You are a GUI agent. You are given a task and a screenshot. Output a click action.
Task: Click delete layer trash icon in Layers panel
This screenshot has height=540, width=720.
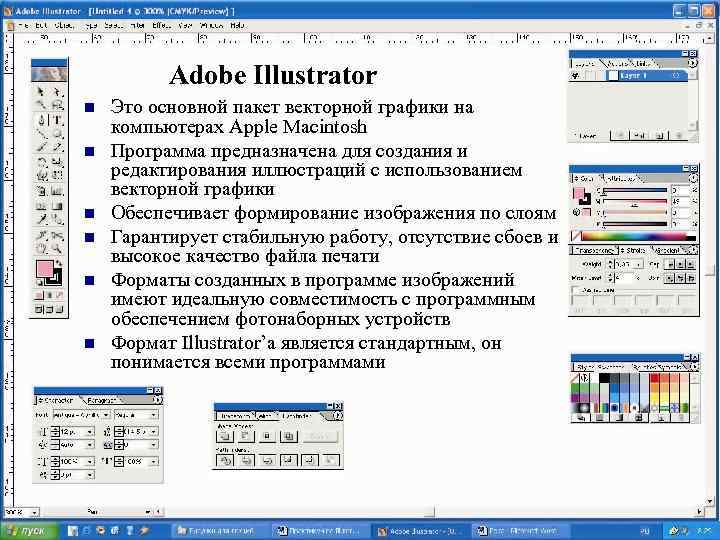click(678, 135)
